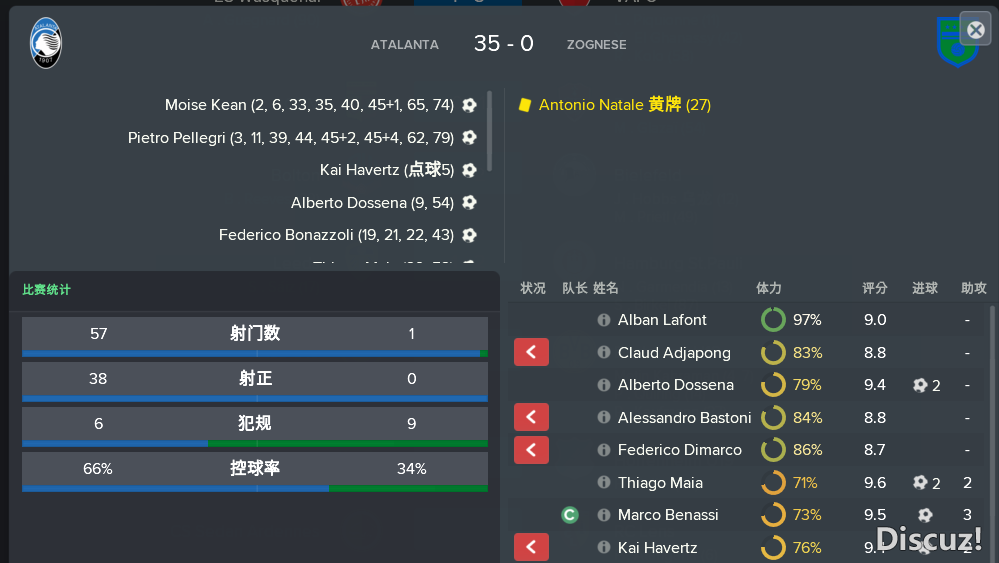
Task: Click the red substitution arrow for Federico Dimarco
Action: 531,450
